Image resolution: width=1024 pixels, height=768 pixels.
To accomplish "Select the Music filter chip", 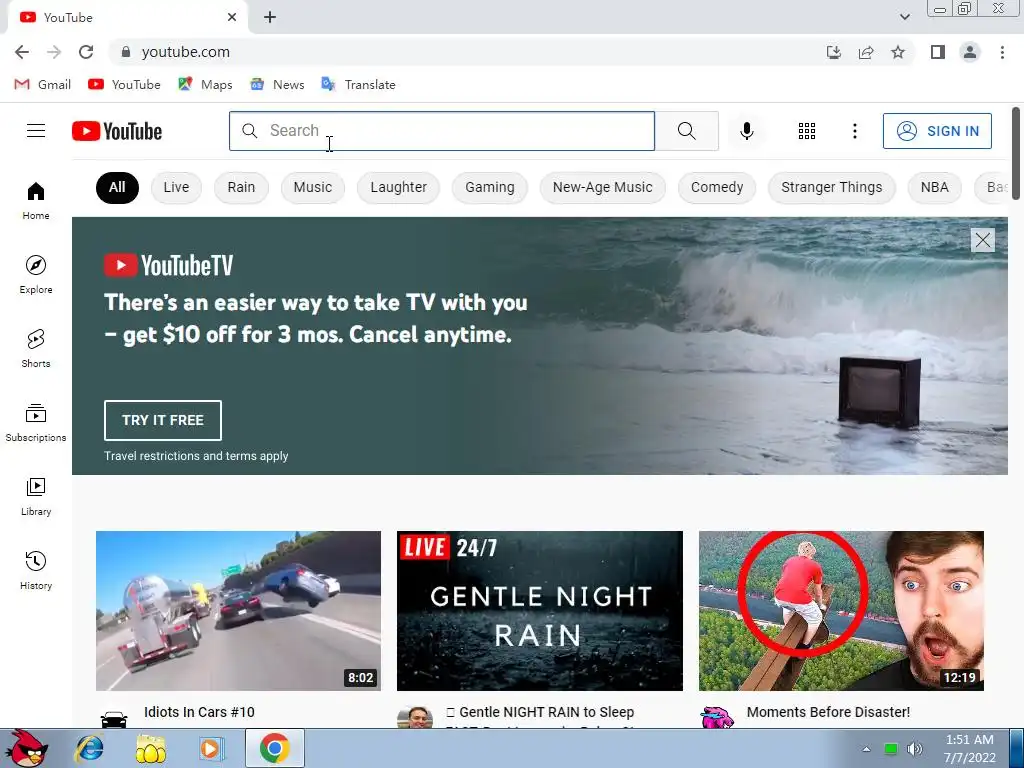I will [x=313, y=187].
